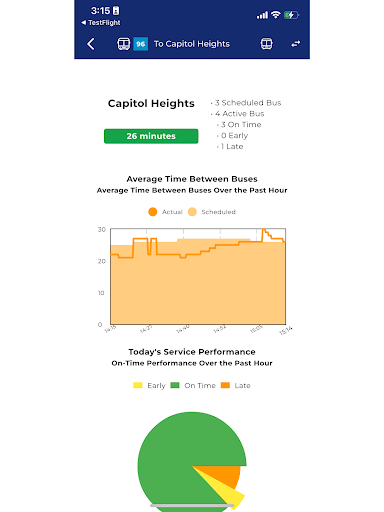This screenshot has height=512, width=384.
Task: Open the bus view icon in header
Action: 266,44
